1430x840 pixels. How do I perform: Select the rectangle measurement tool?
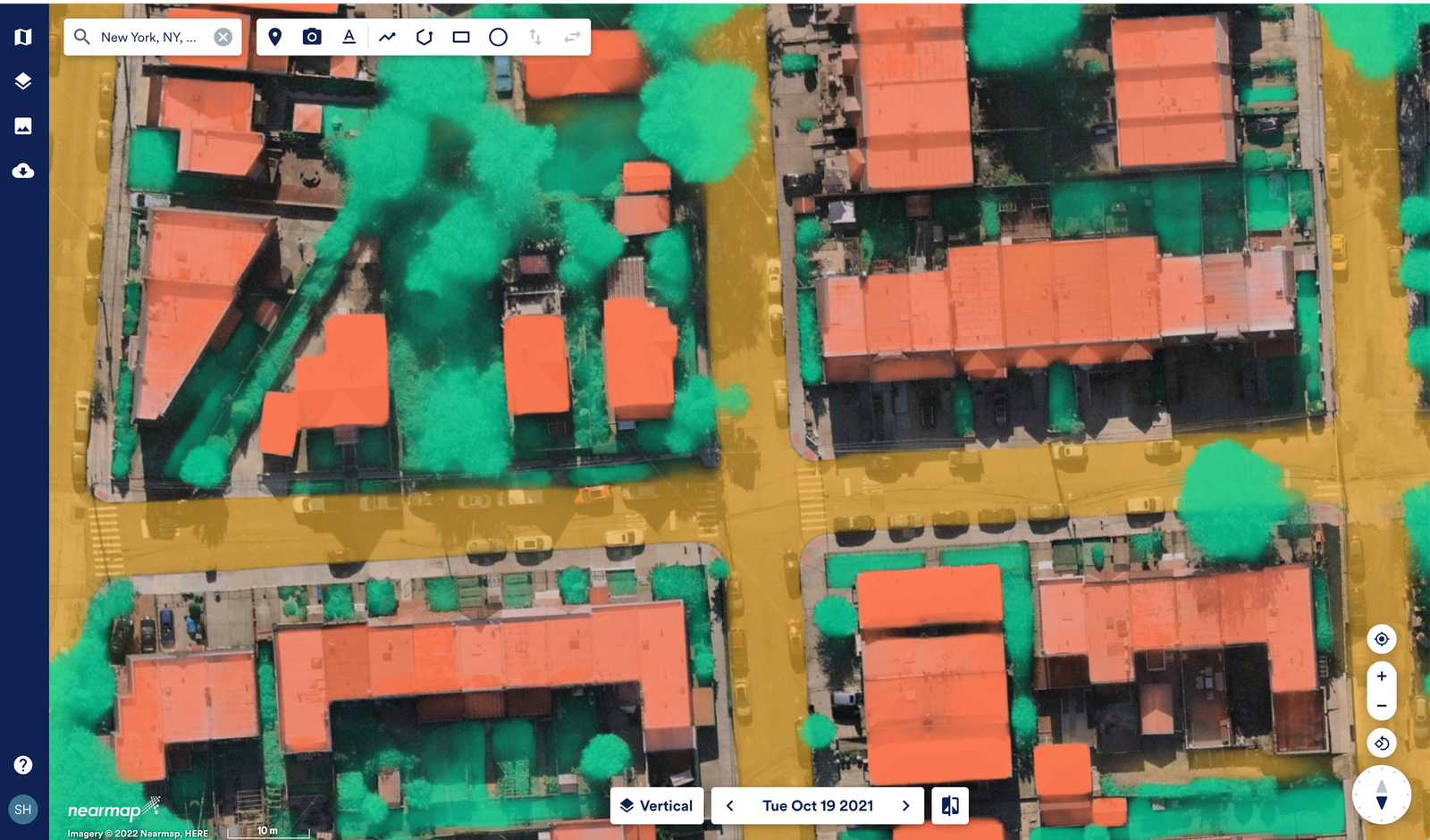(460, 37)
